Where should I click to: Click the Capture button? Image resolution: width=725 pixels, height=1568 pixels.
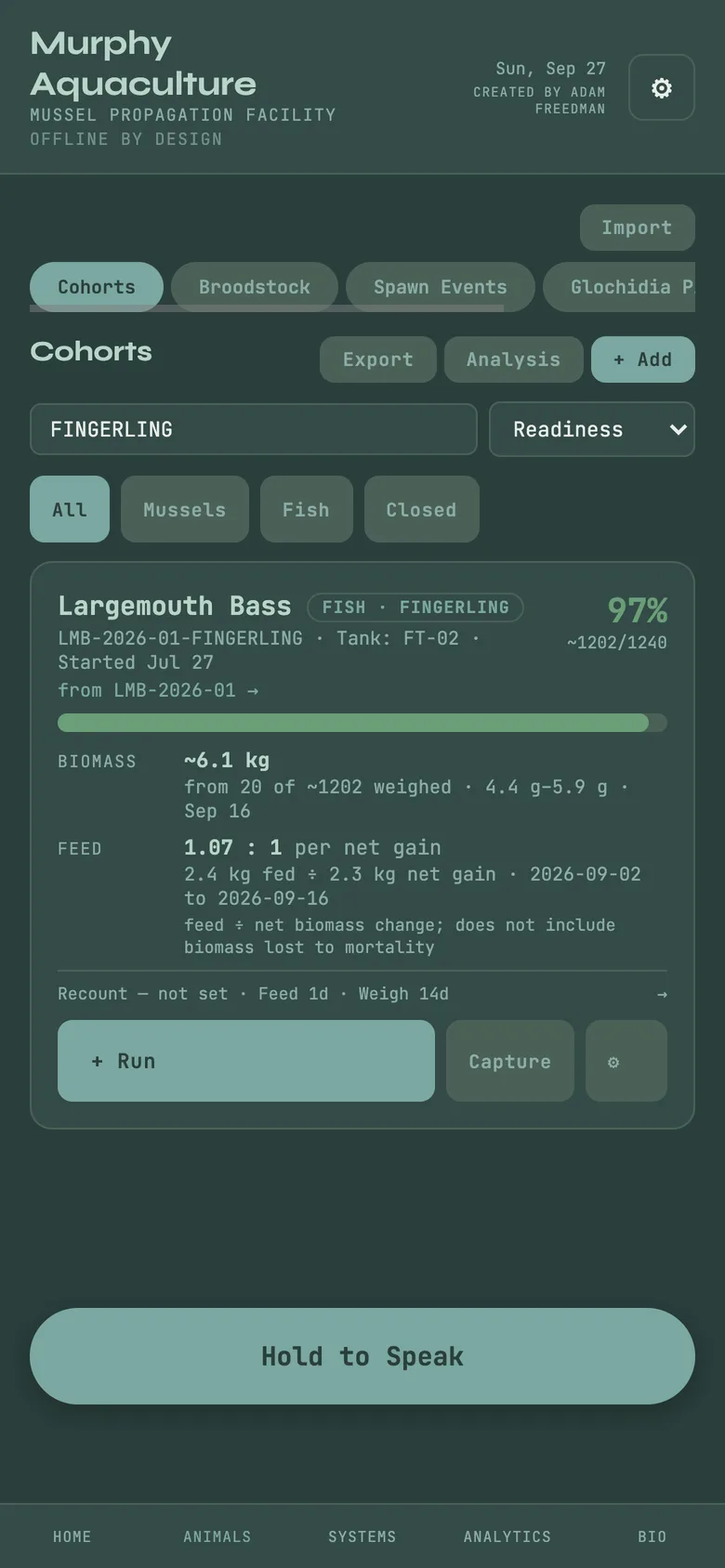click(x=509, y=1061)
